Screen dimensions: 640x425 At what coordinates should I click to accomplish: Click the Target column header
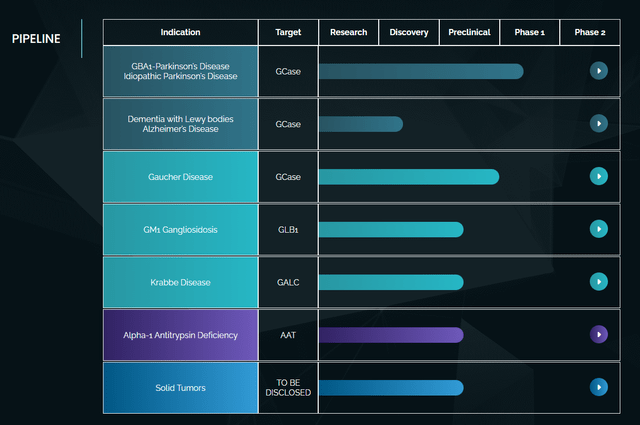coord(288,32)
